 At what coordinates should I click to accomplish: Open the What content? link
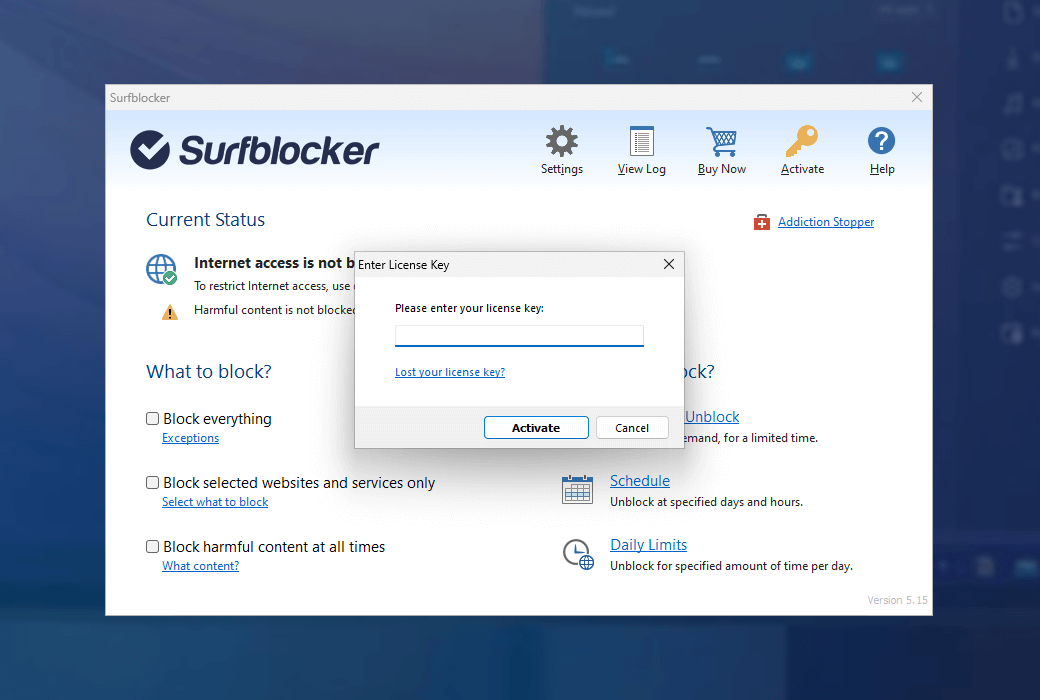tap(200, 566)
